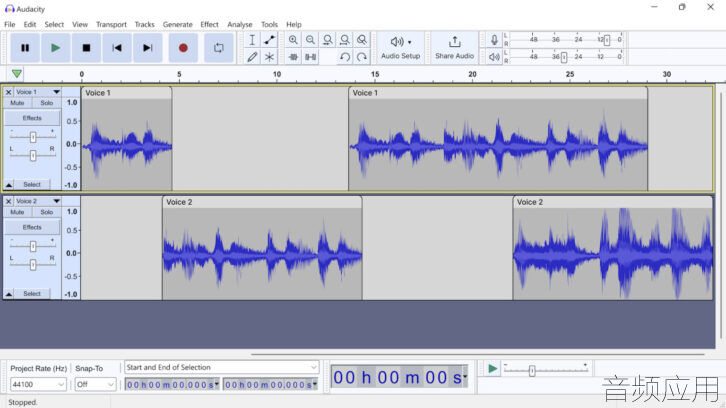Viewport: 726px width, 408px height.
Task: Click the Undo arrow
Action: tap(344, 57)
